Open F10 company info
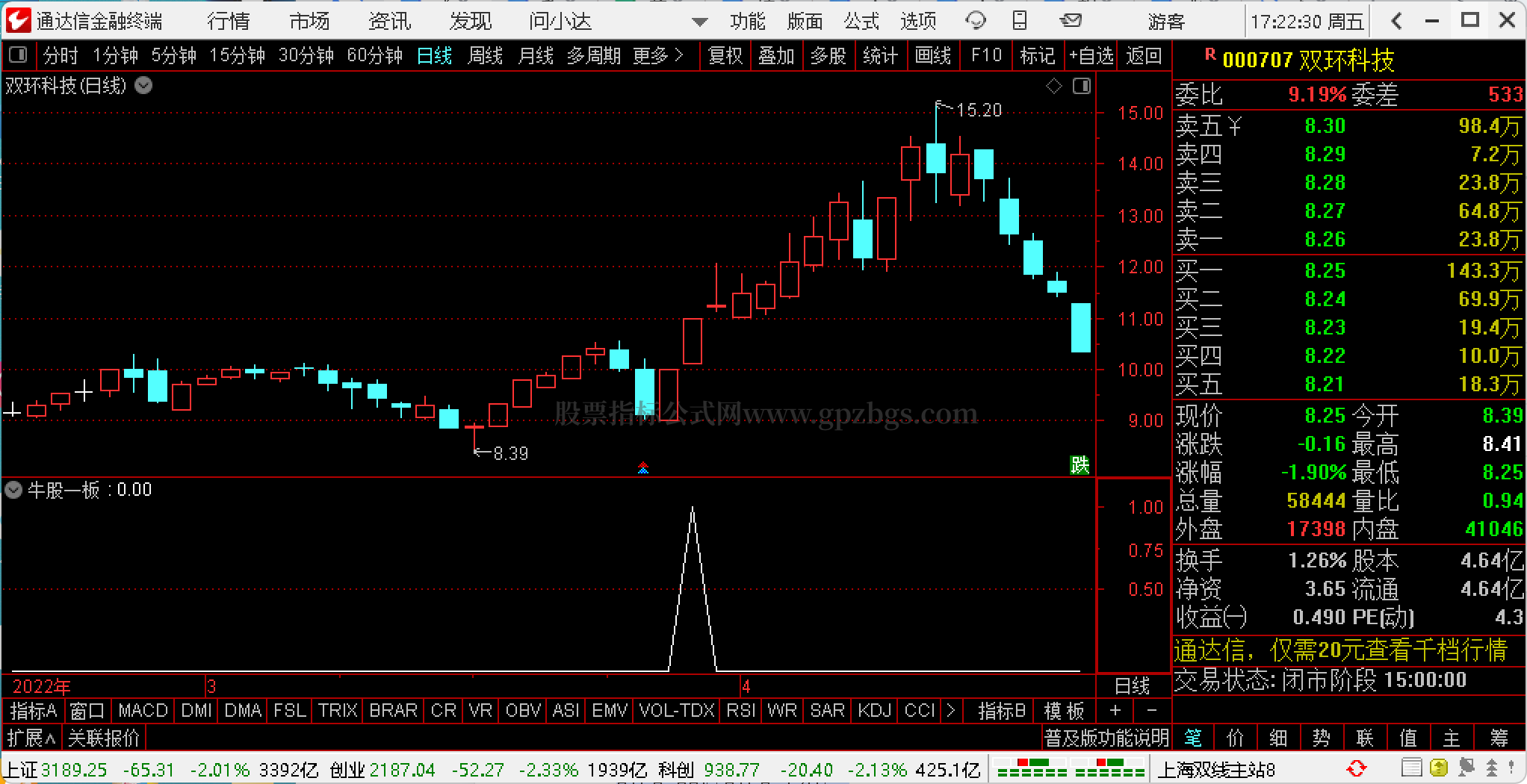Screen dimensions: 1527x784 (x=986, y=55)
